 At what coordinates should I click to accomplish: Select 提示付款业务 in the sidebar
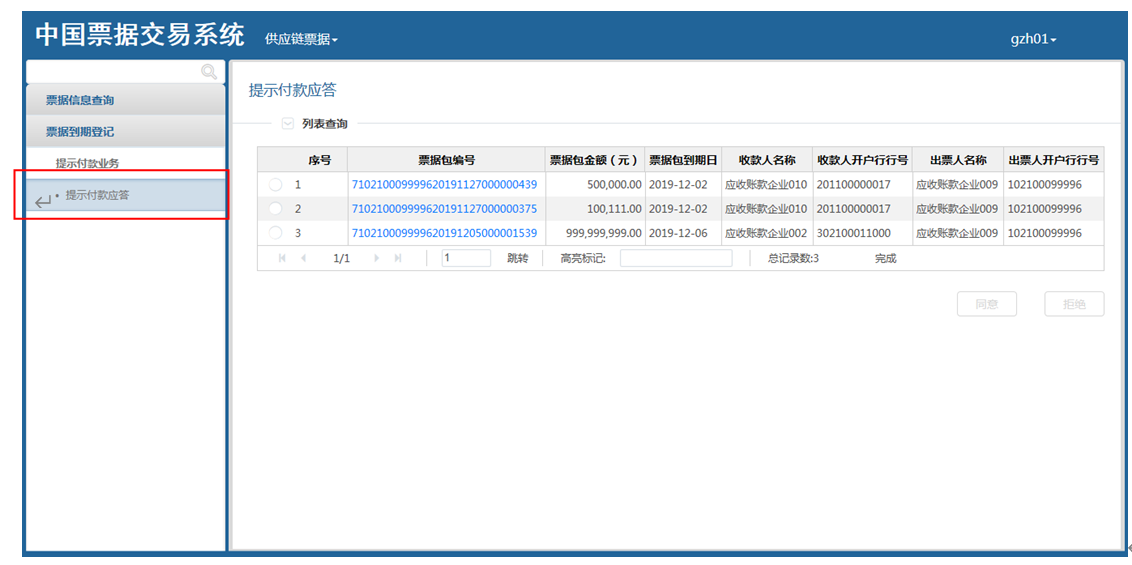pyautogui.click(x=88, y=163)
